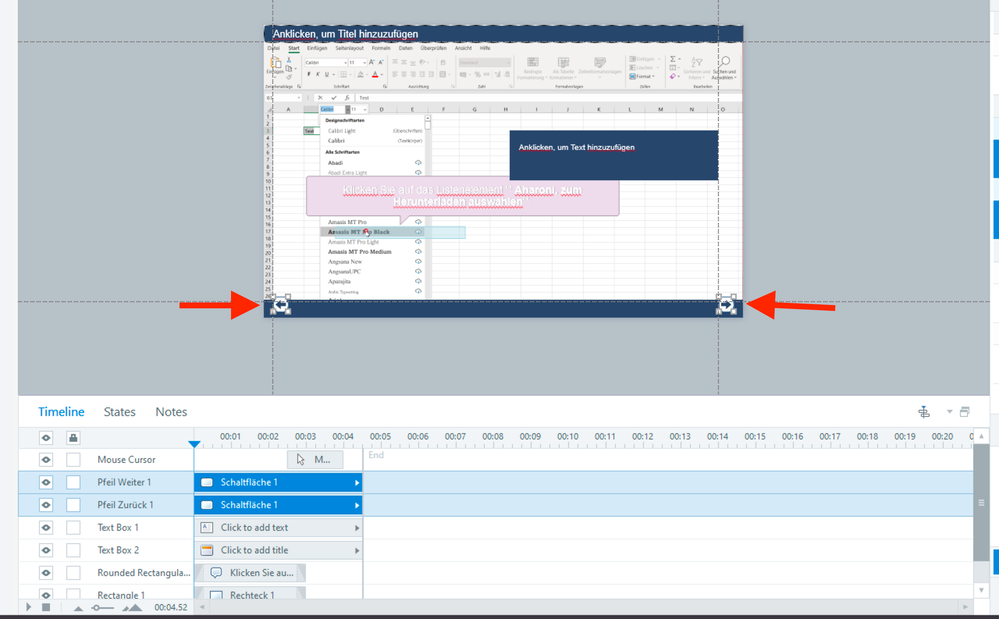Select the 'Click to add title' timeline bar
The width and height of the screenshot is (999, 619).
click(278, 550)
